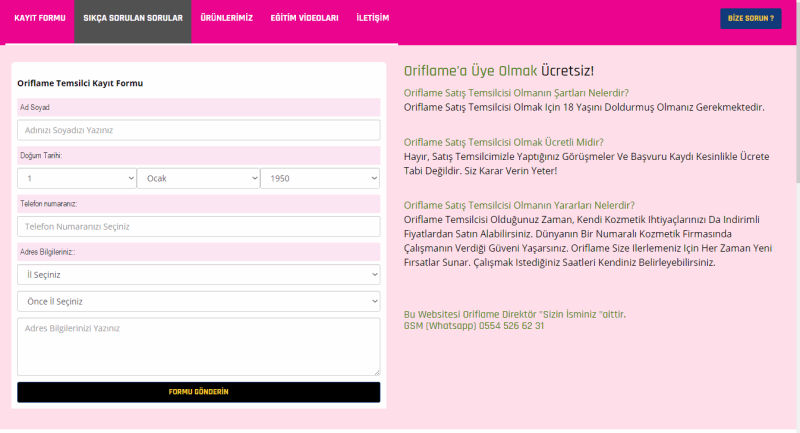800x433 pixels.
Task: Click question about Yararları Nelerdir
Action: coord(519,205)
